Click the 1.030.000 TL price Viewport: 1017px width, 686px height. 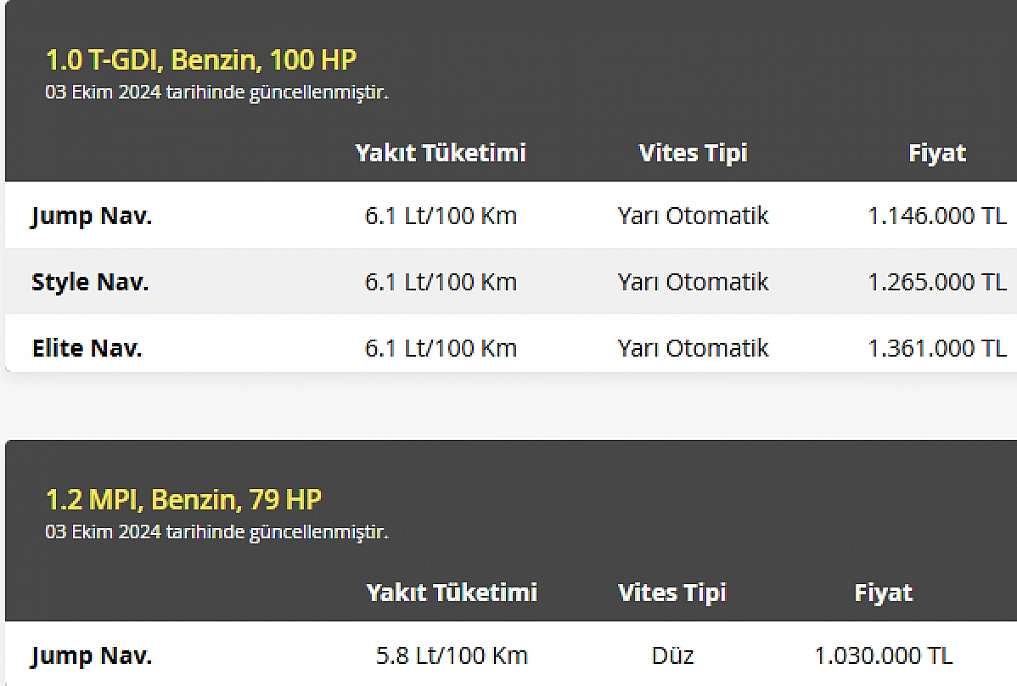tap(883, 656)
